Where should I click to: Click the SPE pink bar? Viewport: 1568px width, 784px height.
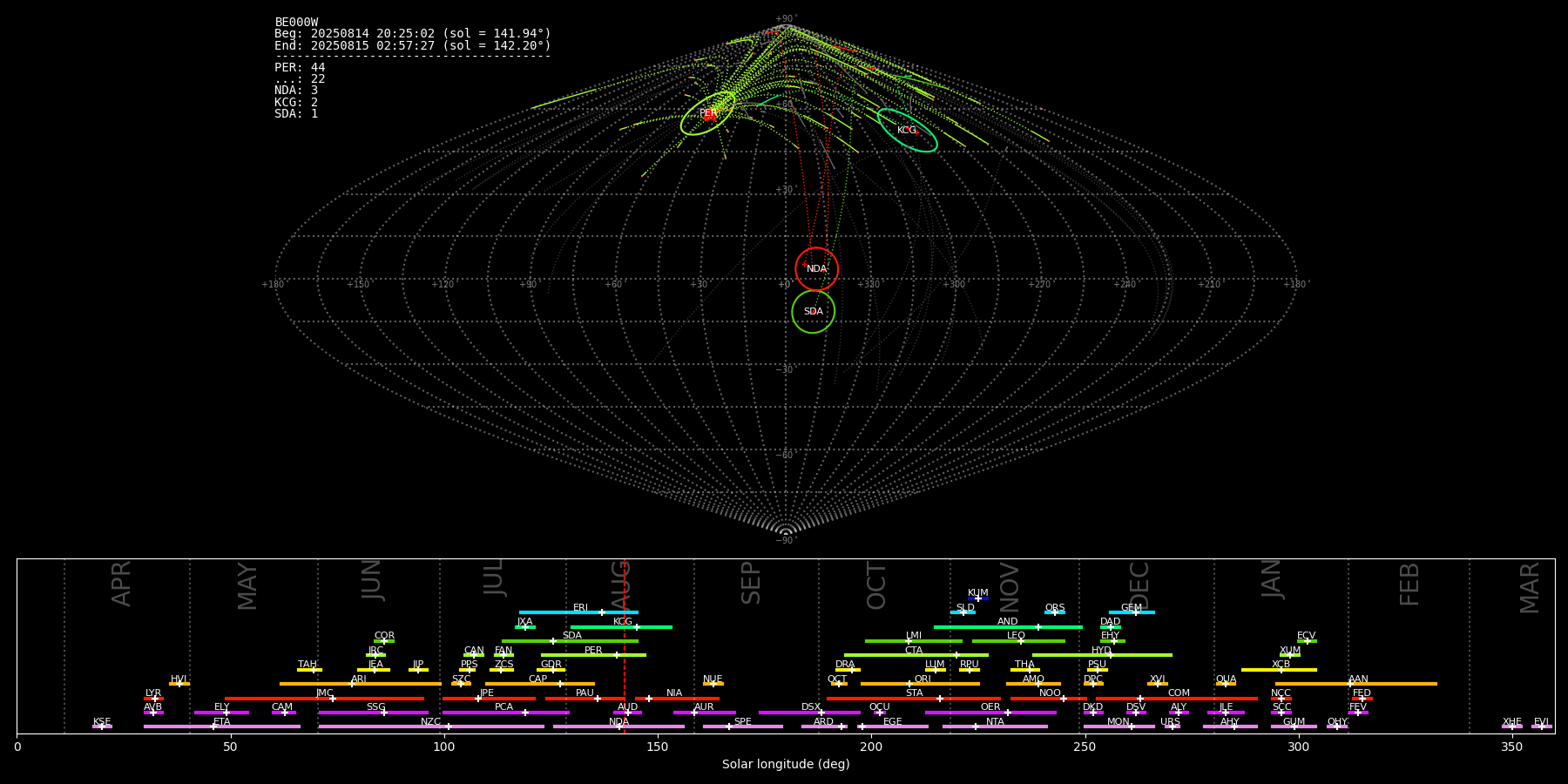(742, 727)
